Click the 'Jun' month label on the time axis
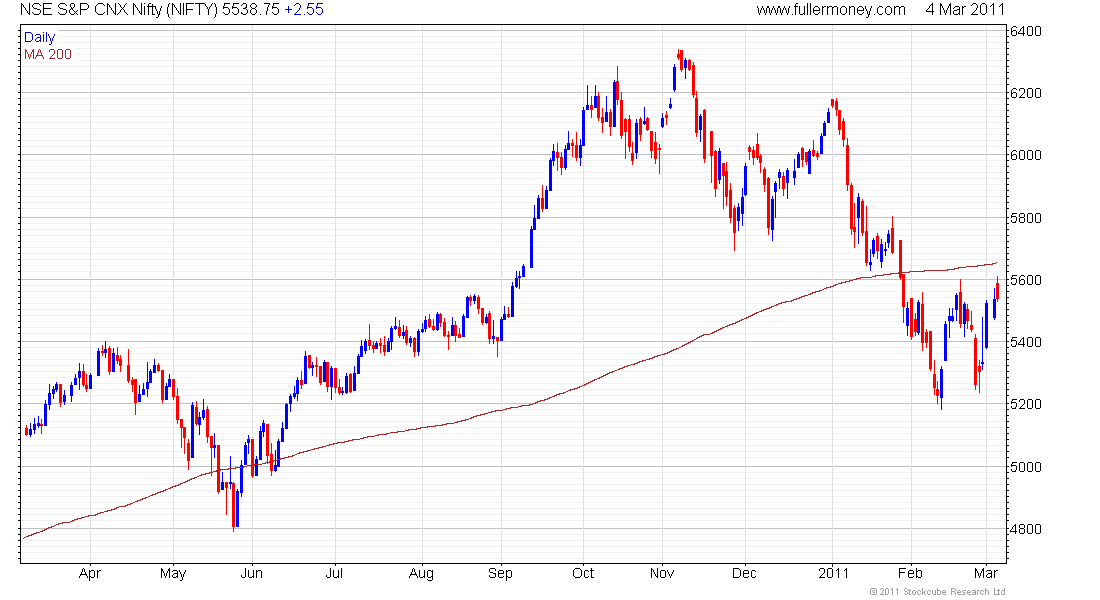This screenshot has width=1100, height=600. (252, 574)
